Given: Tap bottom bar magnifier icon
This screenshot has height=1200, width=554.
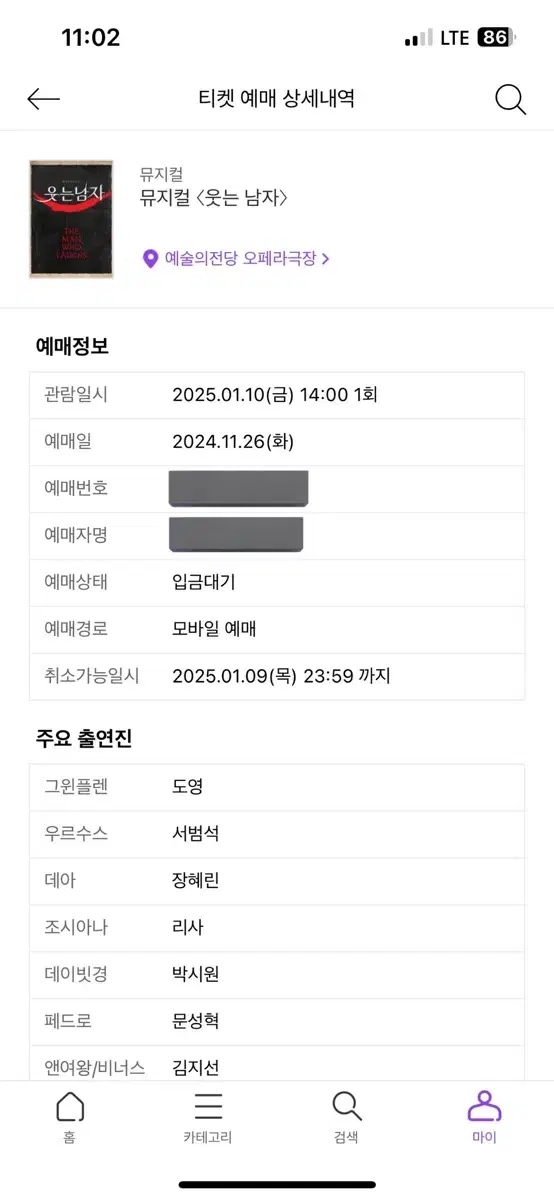Looking at the screenshot, I should pyautogui.click(x=346, y=1106).
